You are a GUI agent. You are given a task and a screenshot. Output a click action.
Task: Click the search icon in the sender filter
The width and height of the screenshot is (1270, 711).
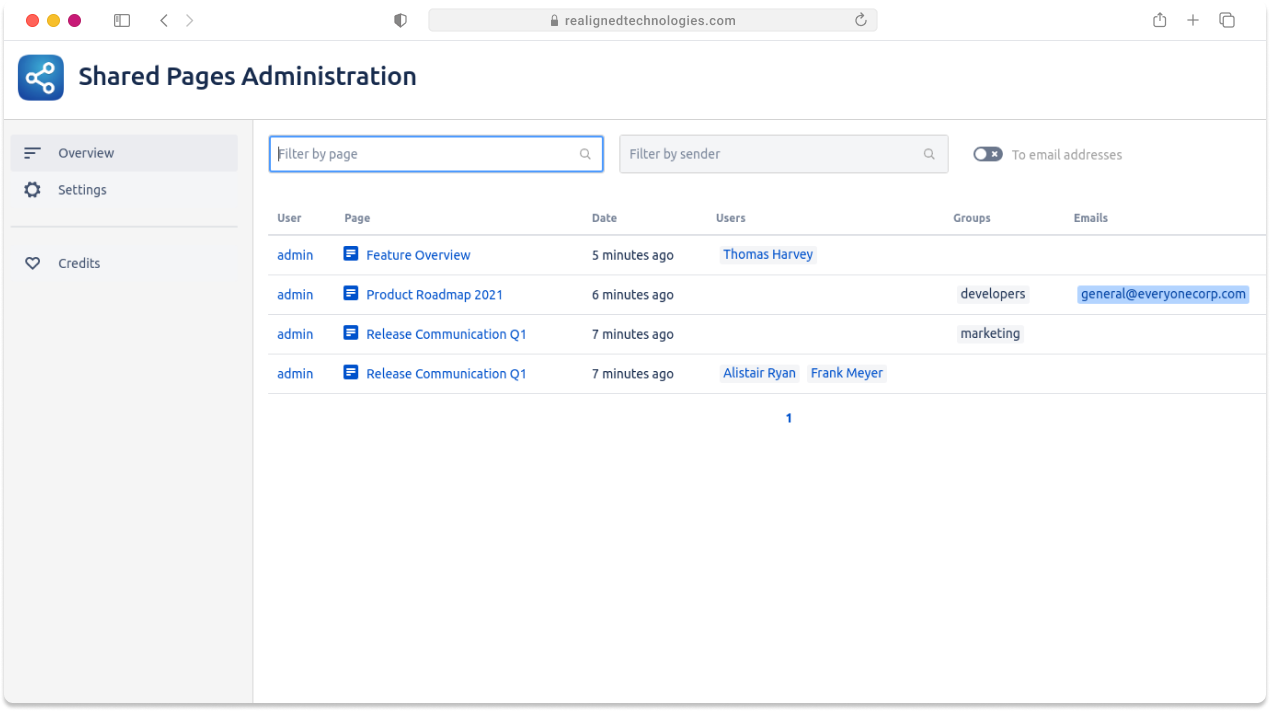(929, 154)
